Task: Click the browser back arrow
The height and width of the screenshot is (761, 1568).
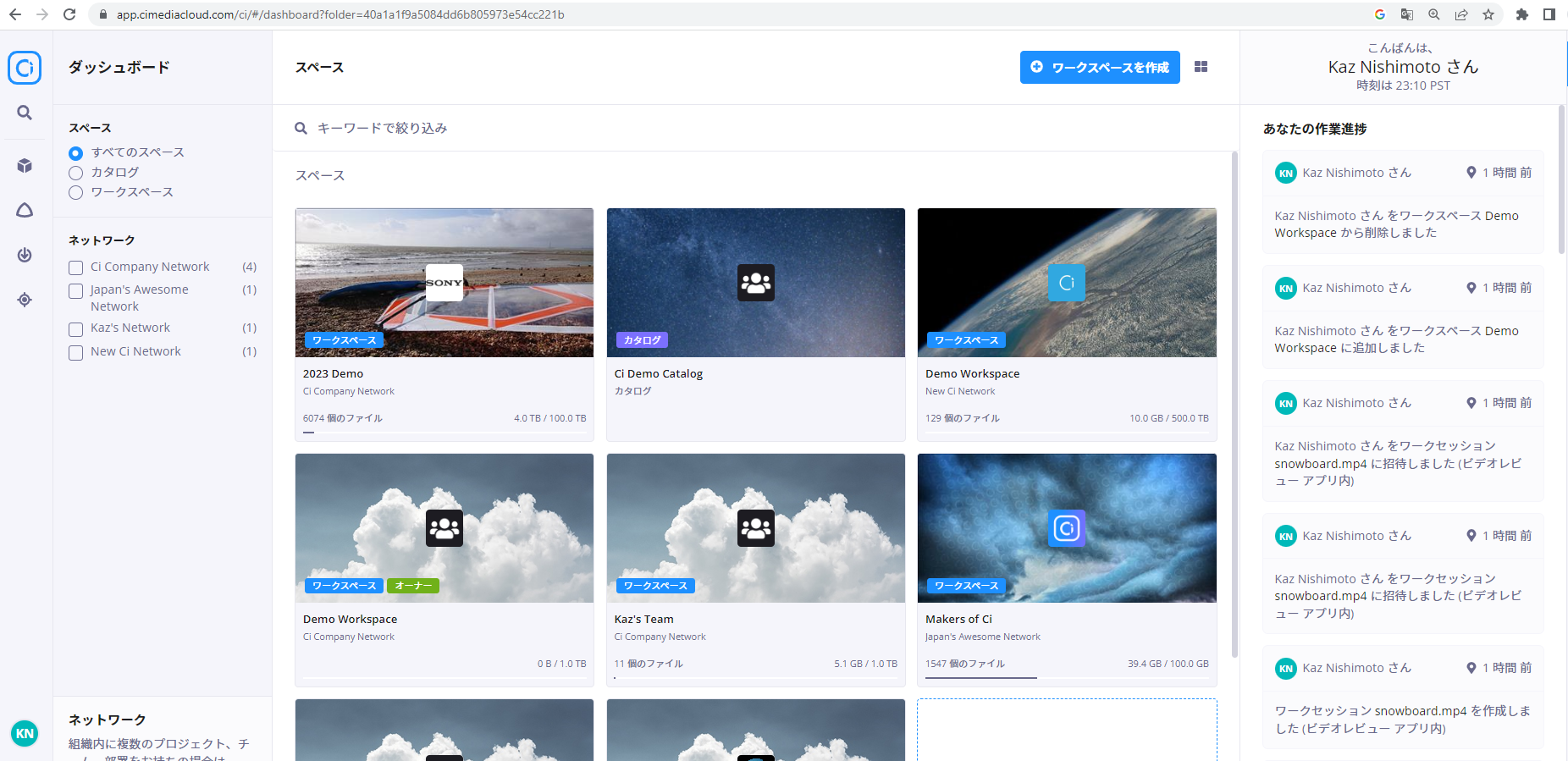Action: tap(15, 14)
